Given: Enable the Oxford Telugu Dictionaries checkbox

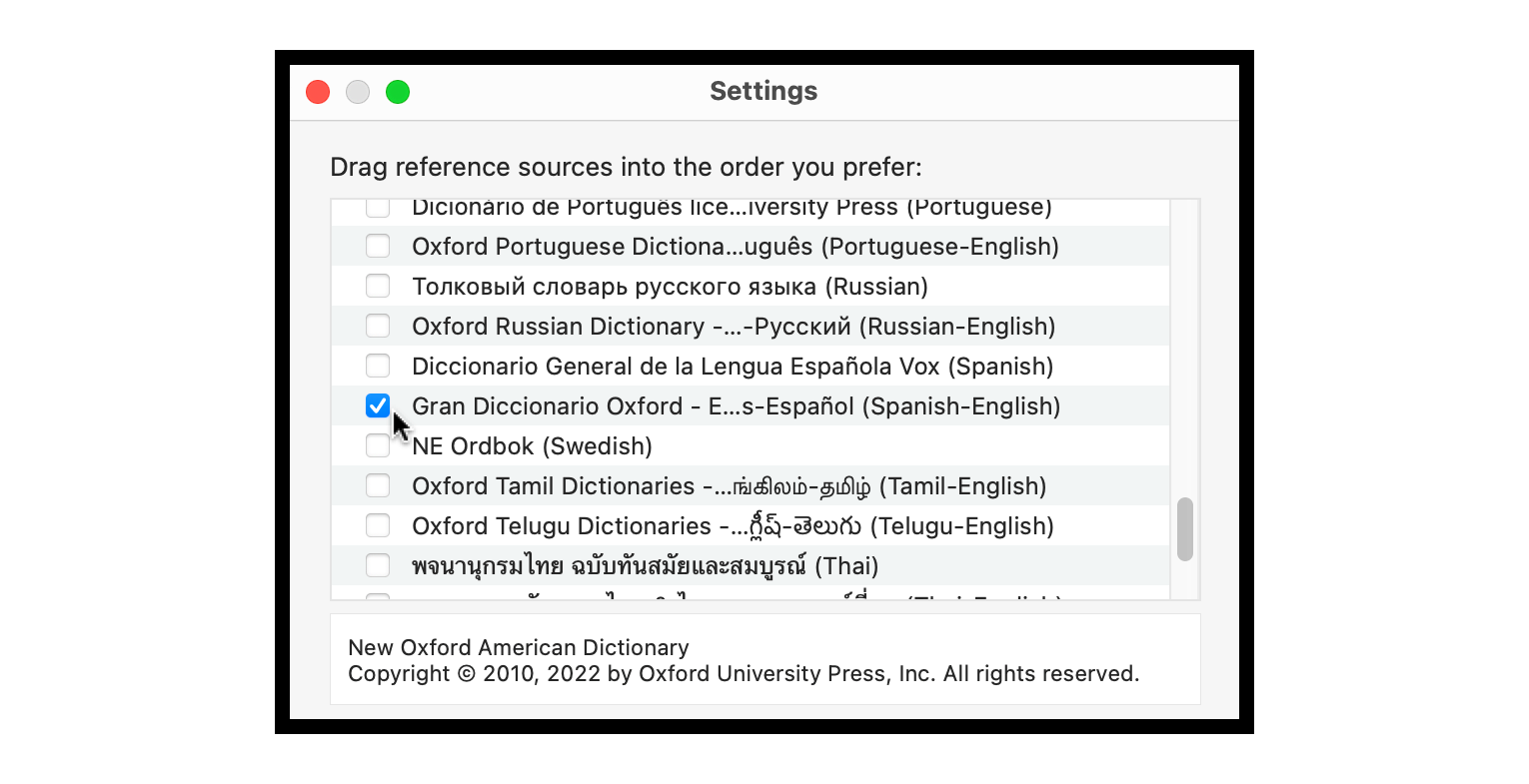Looking at the screenshot, I should pyautogui.click(x=378, y=525).
